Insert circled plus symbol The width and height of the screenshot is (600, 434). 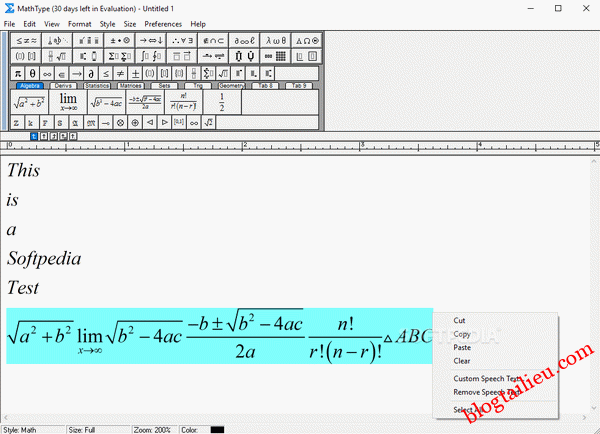tap(135, 122)
